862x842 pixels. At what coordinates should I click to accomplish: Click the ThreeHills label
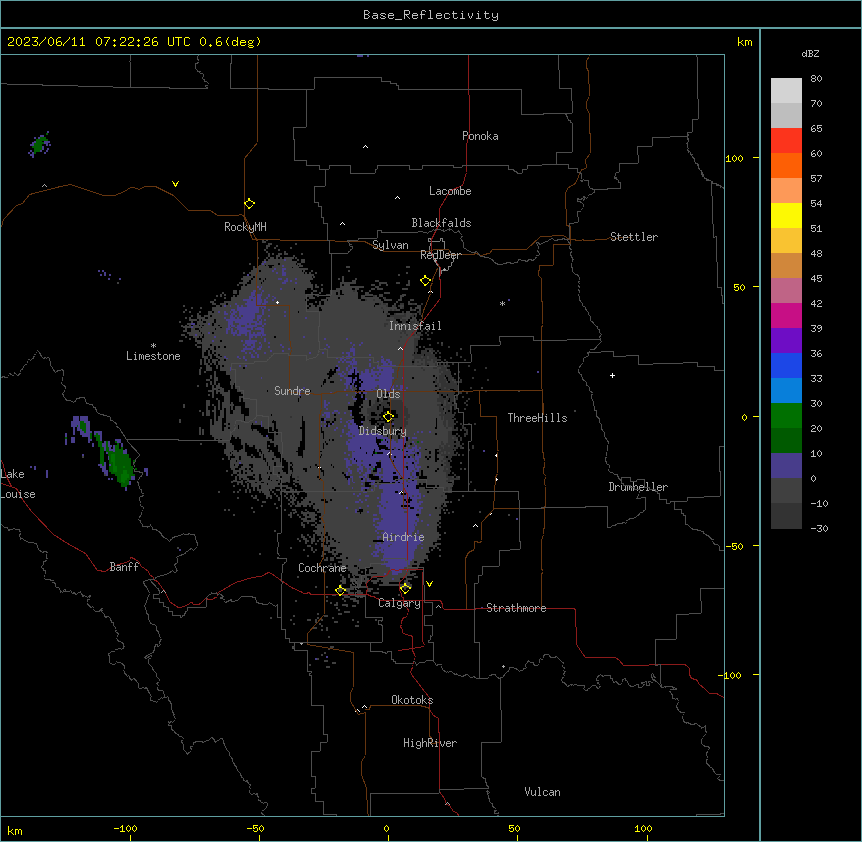(x=537, y=418)
